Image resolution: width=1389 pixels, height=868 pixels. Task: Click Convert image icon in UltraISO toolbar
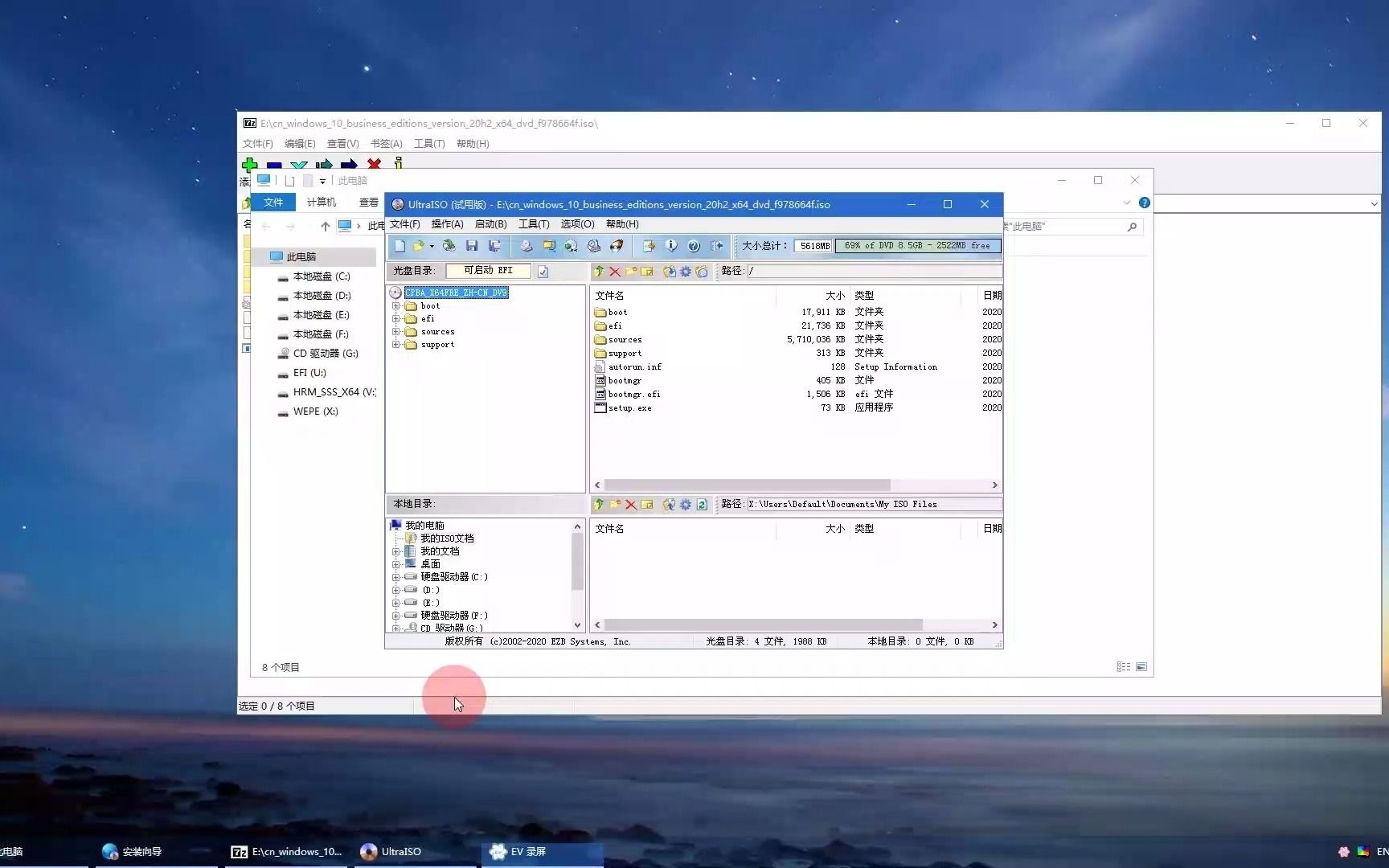[x=571, y=246]
